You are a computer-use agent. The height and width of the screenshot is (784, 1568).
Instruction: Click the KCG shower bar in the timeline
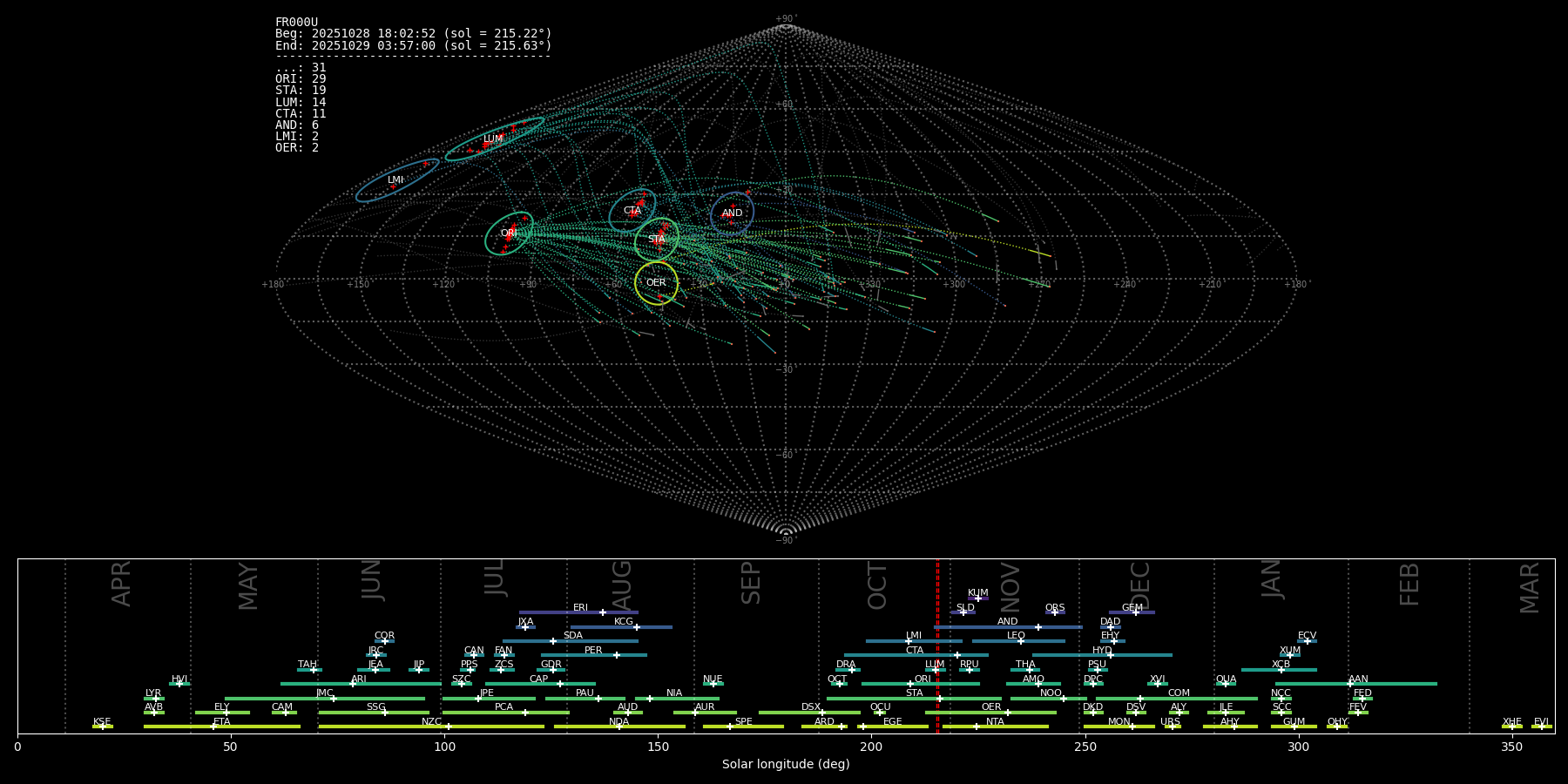click(x=621, y=627)
